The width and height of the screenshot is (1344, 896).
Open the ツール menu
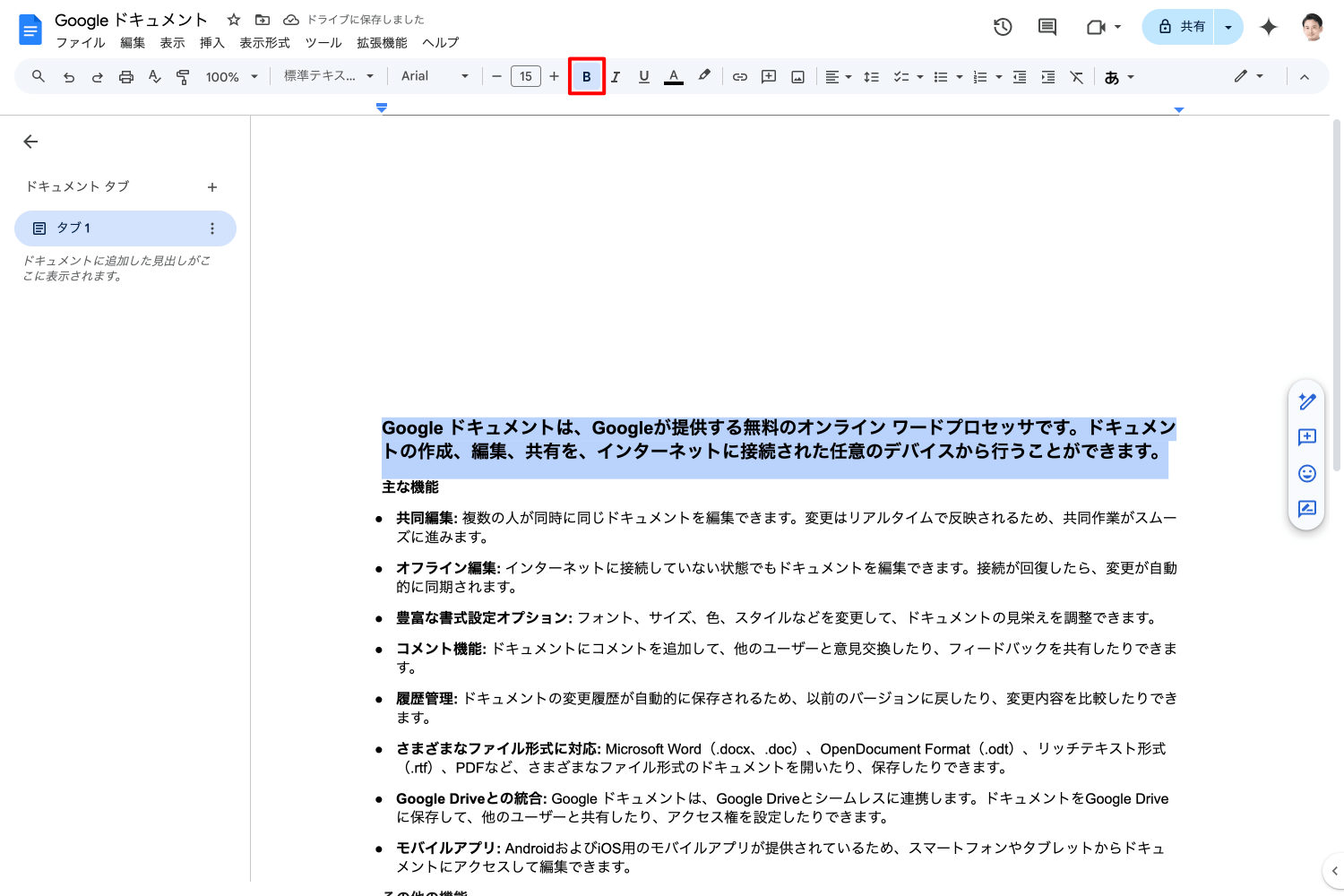323,43
